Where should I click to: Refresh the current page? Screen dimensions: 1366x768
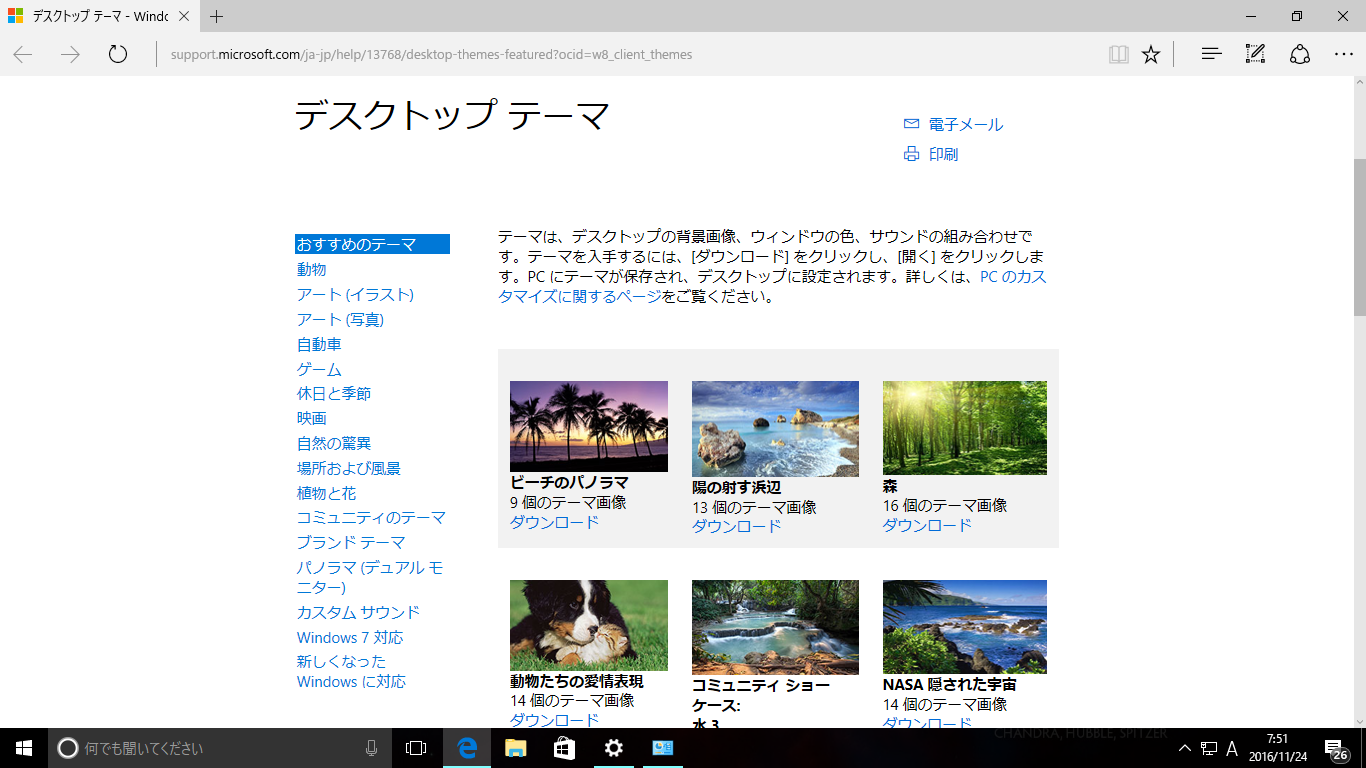(x=117, y=55)
